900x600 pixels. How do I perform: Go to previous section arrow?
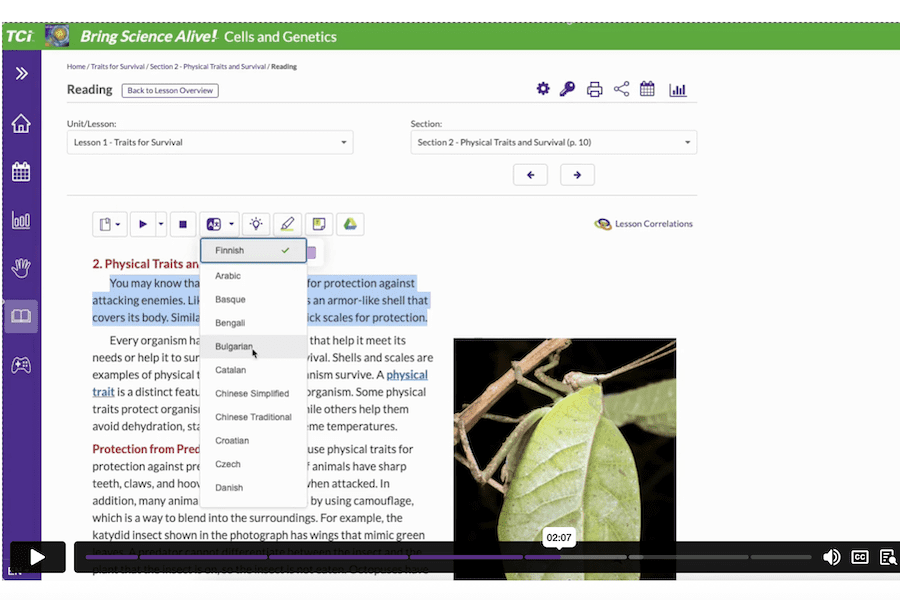click(530, 175)
